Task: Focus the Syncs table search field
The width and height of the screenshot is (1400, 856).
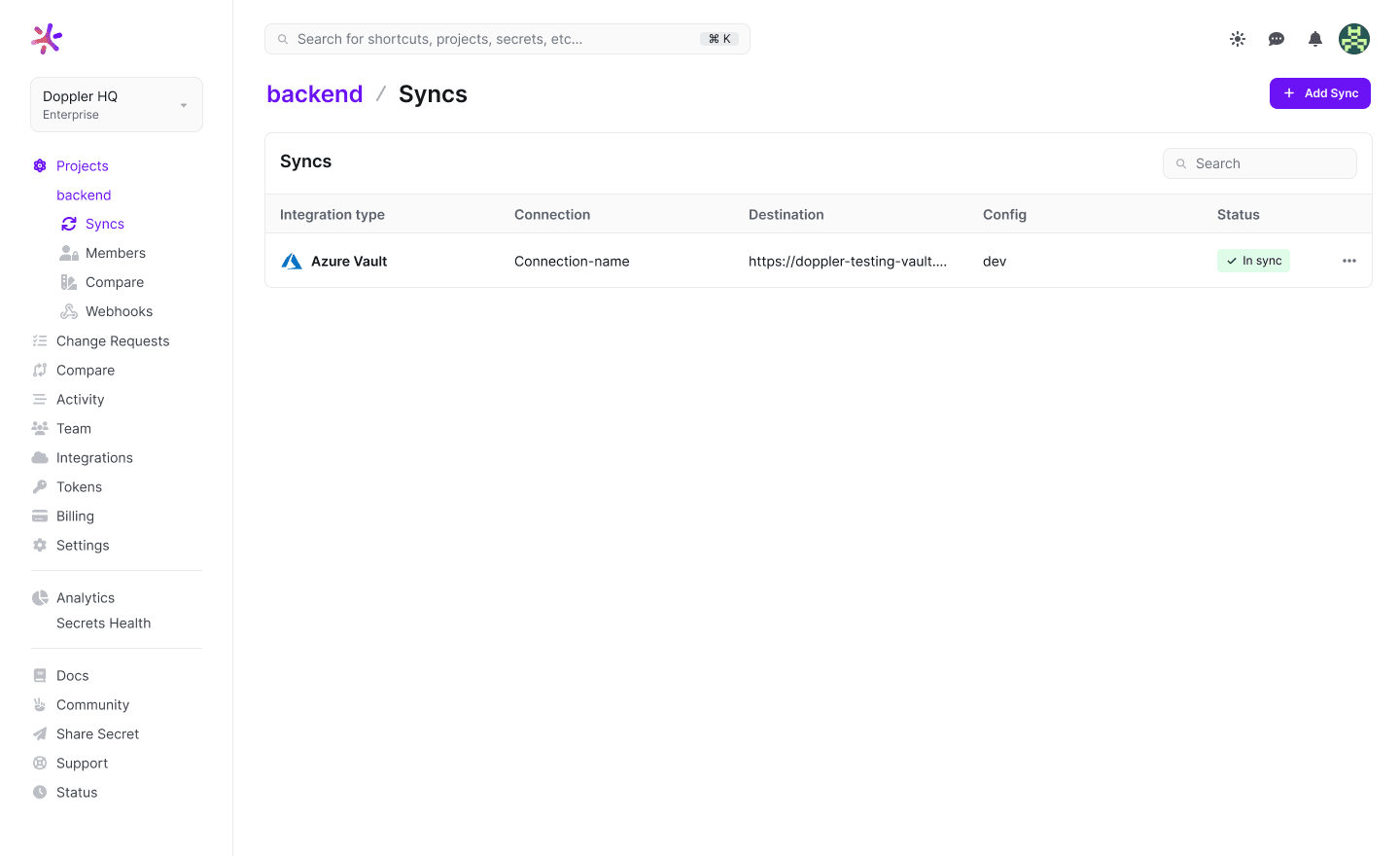Action: [x=1260, y=163]
